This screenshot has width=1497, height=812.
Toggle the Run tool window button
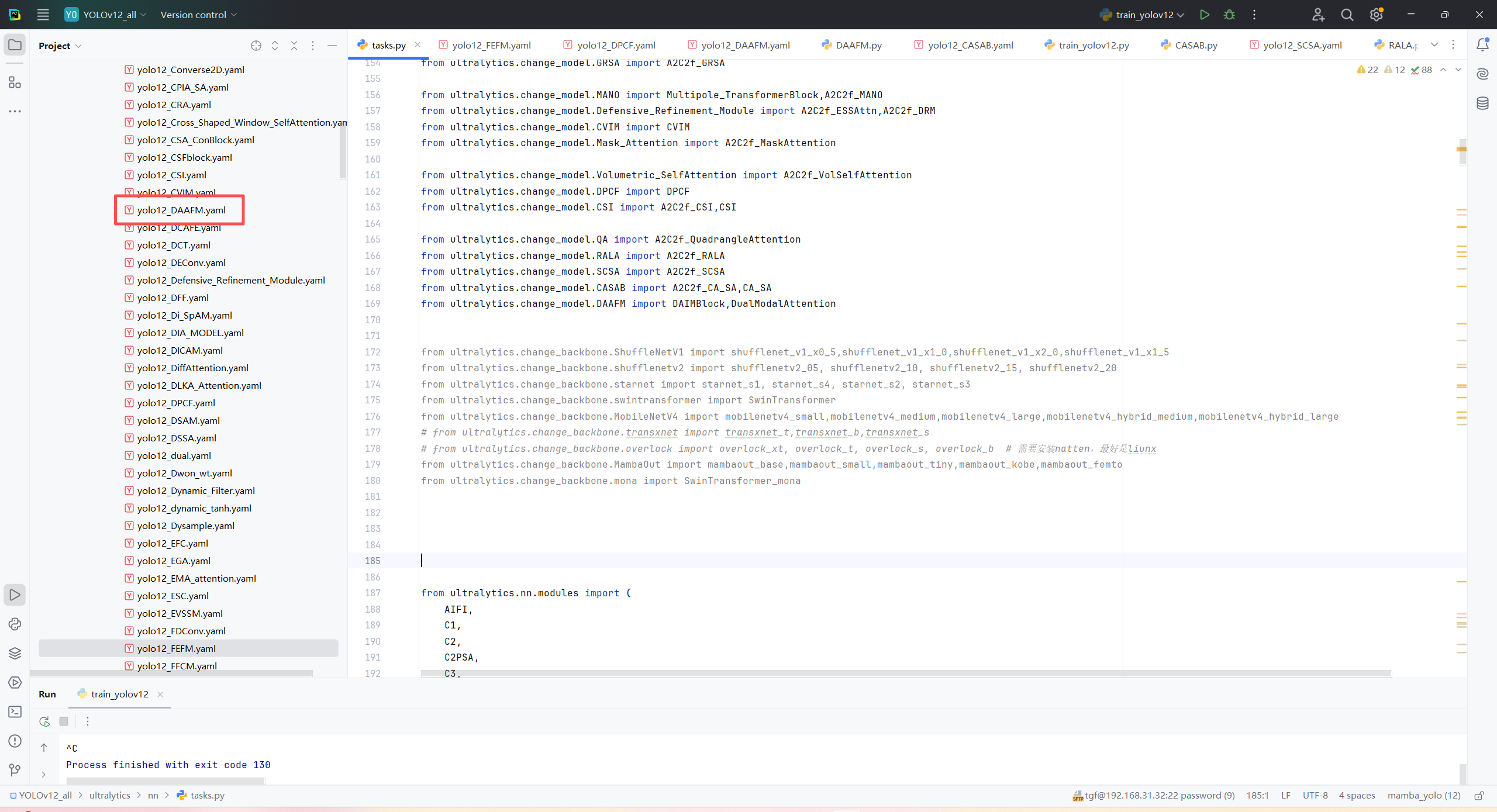(x=15, y=595)
